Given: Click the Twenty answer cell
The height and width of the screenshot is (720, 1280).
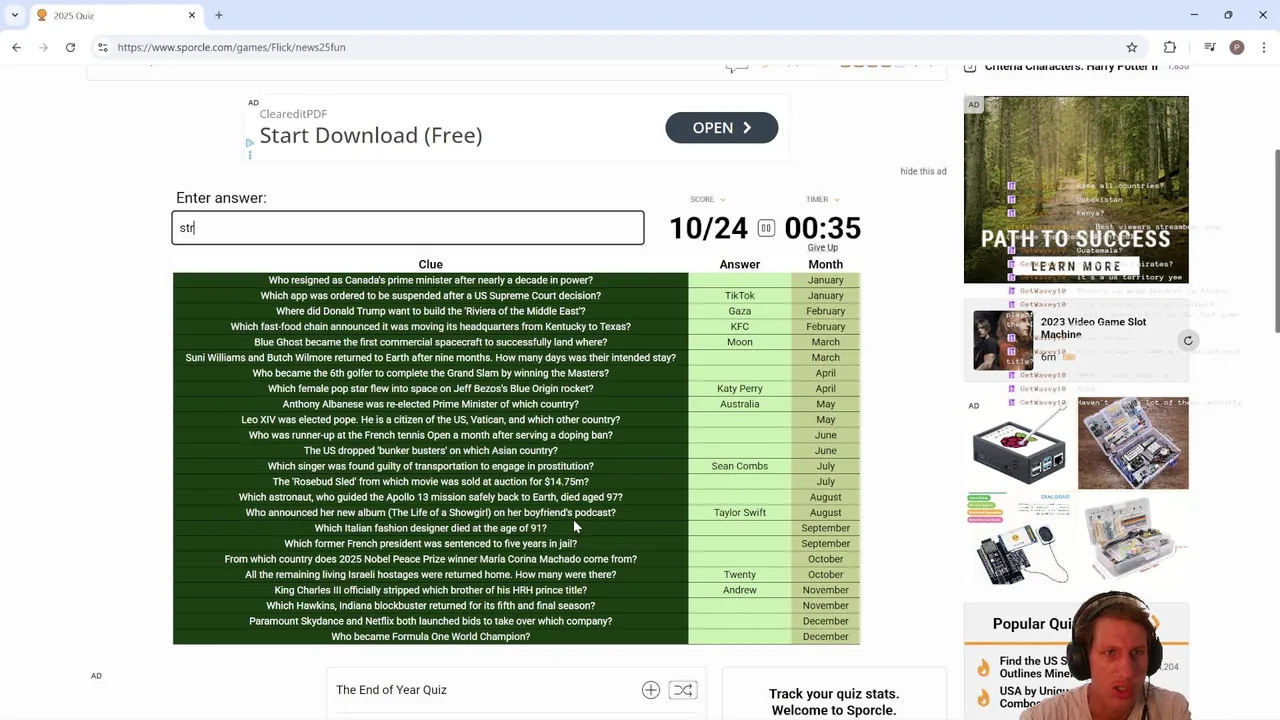Looking at the screenshot, I should coord(740,575).
